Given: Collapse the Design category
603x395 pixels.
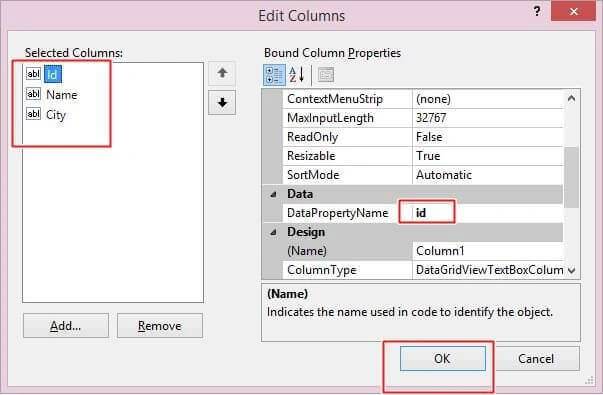Looking at the screenshot, I should 273,232.
